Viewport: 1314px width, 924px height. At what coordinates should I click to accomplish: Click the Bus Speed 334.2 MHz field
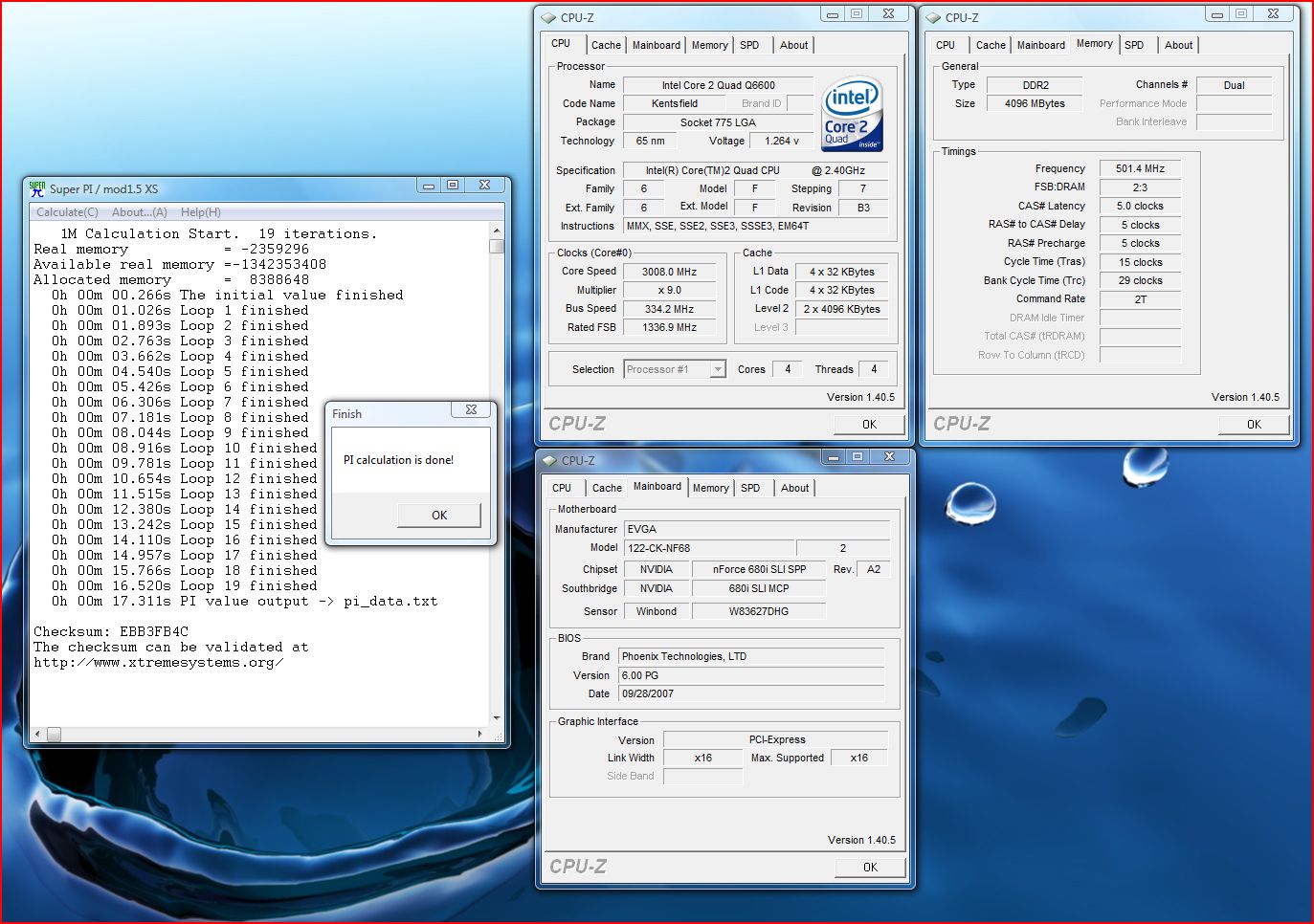click(670, 309)
